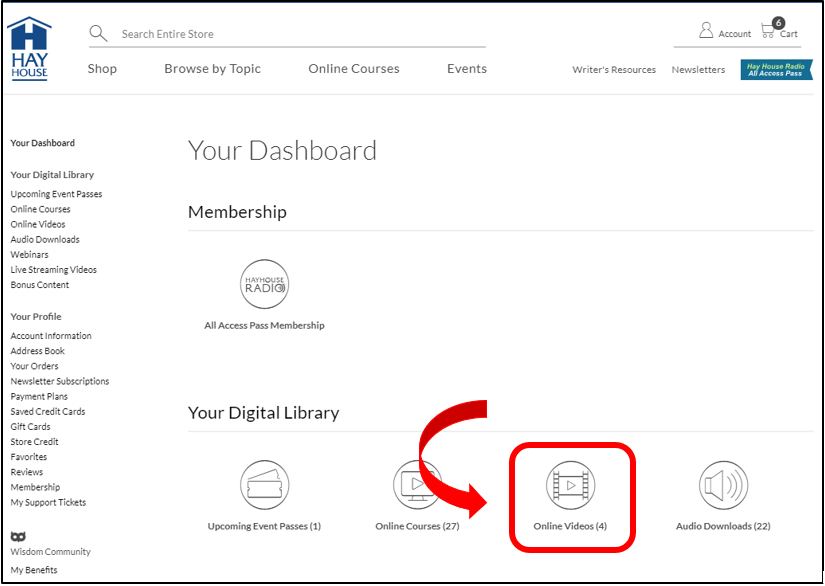Open the shopping cart icon
The image size is (825, 586).
[769, 30]
